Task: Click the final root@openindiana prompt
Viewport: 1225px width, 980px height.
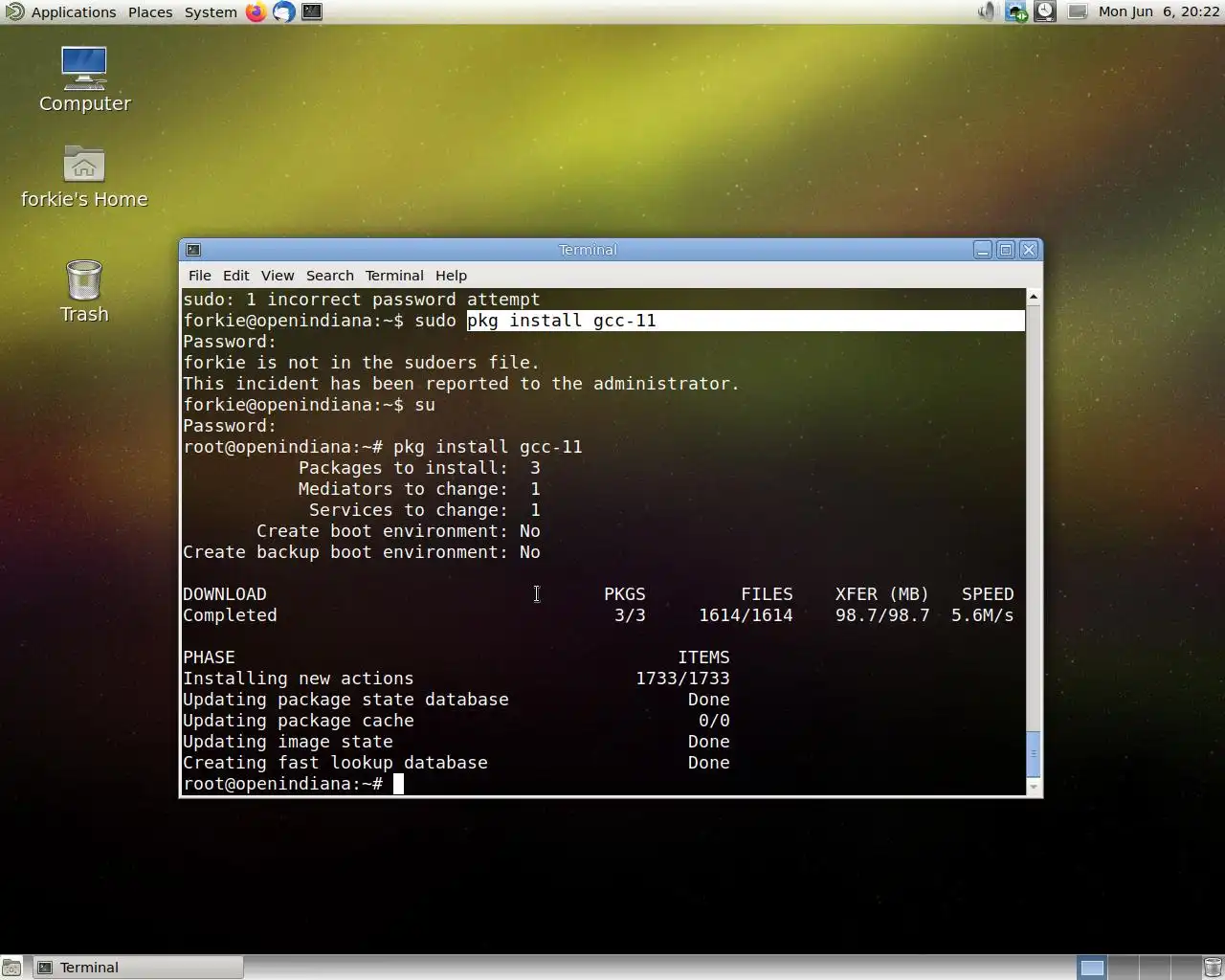Action: [x=283, y=784]
